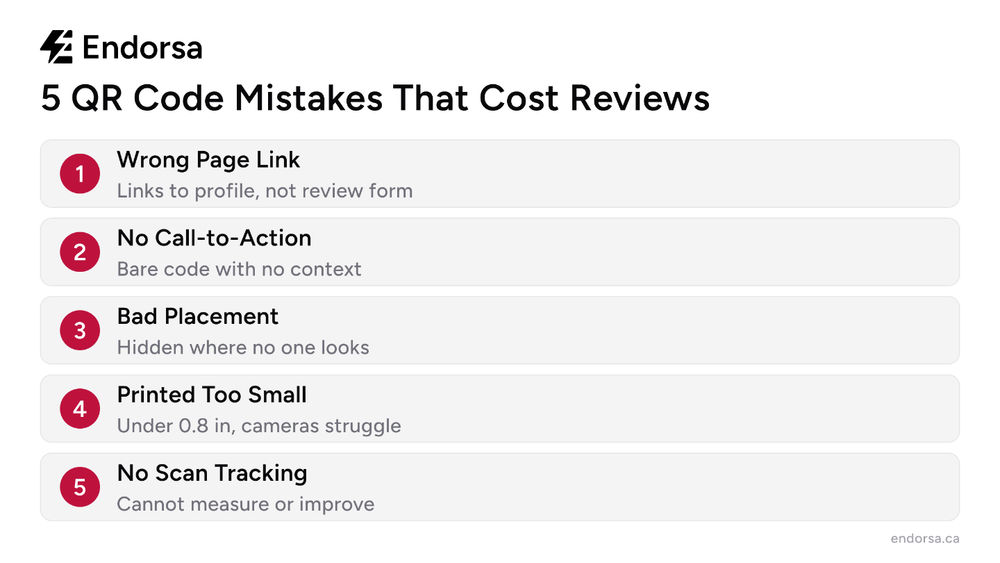Image resolution: width=1000 pixels, height=563 pixels.
Task: Click the 'Bare code with no context' text
Action: [x=239, y=269]
